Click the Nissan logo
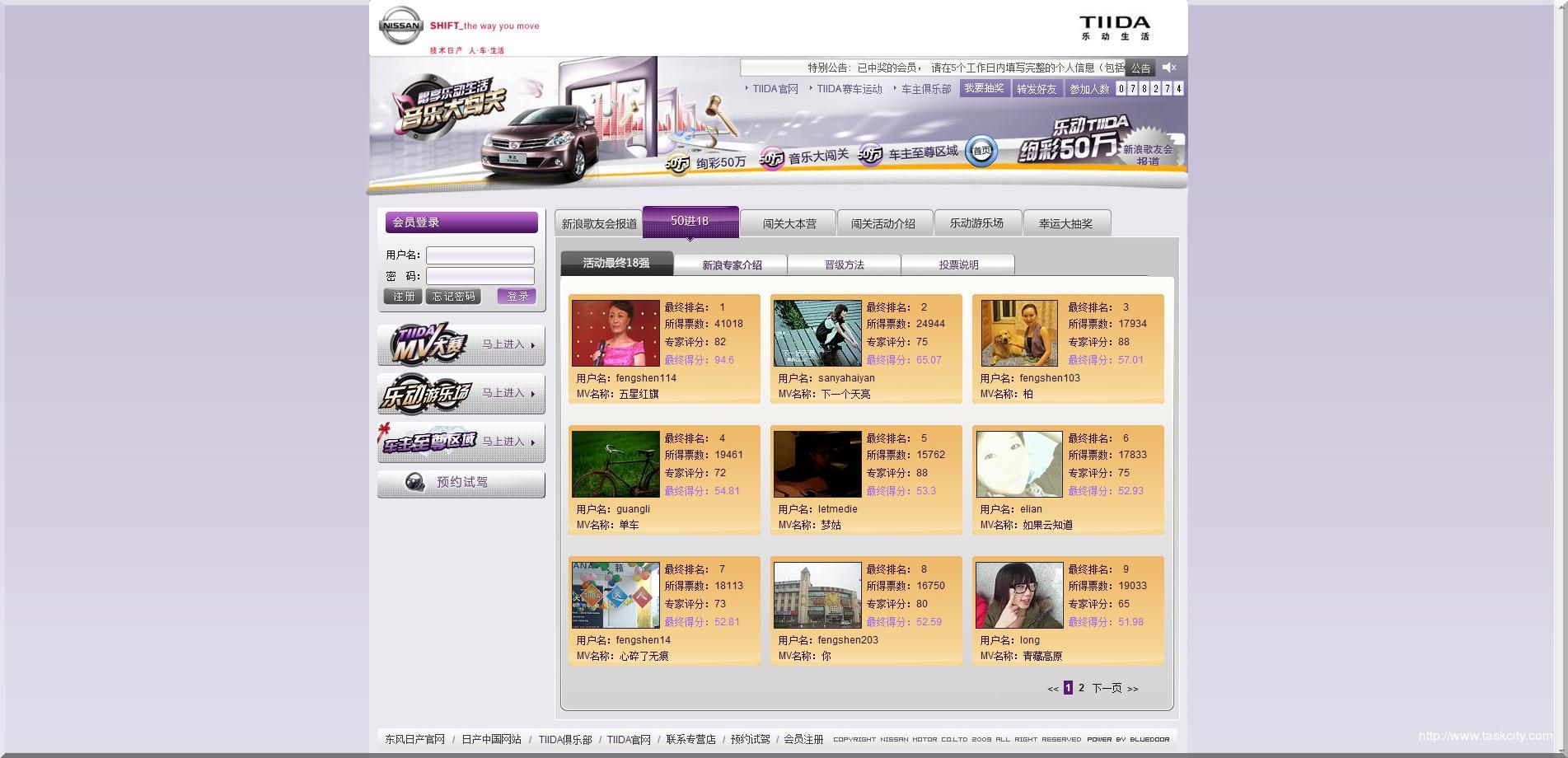This screenshot has width=1568, height=758. click(400, 26)
